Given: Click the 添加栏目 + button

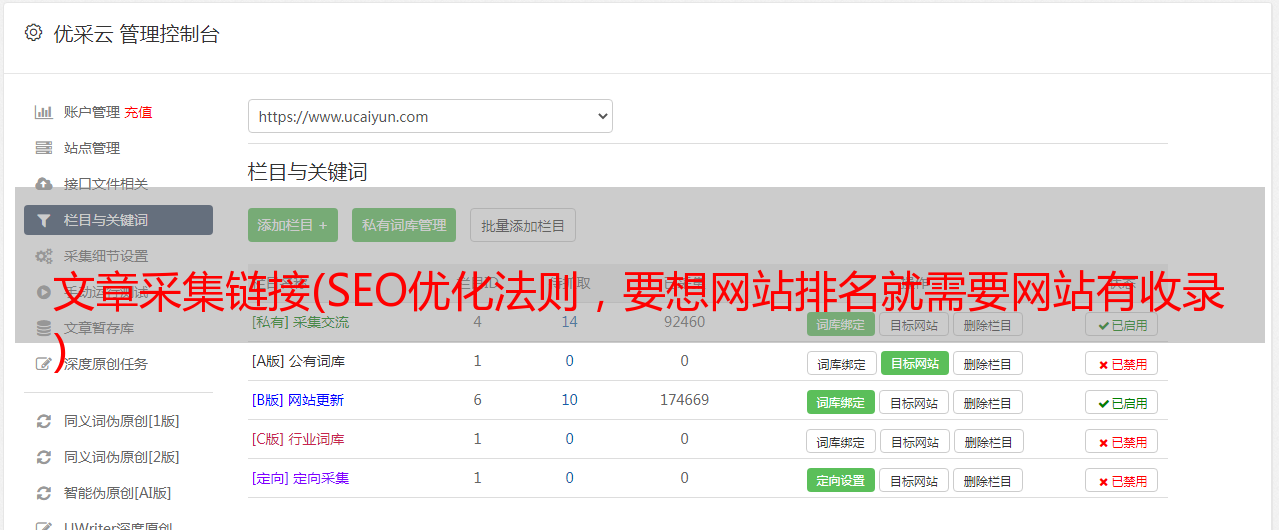Looking at the screenshot, I should [293, 225].
